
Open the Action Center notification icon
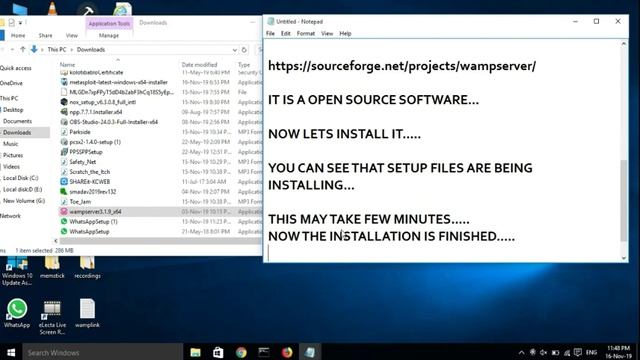(578, 352)
